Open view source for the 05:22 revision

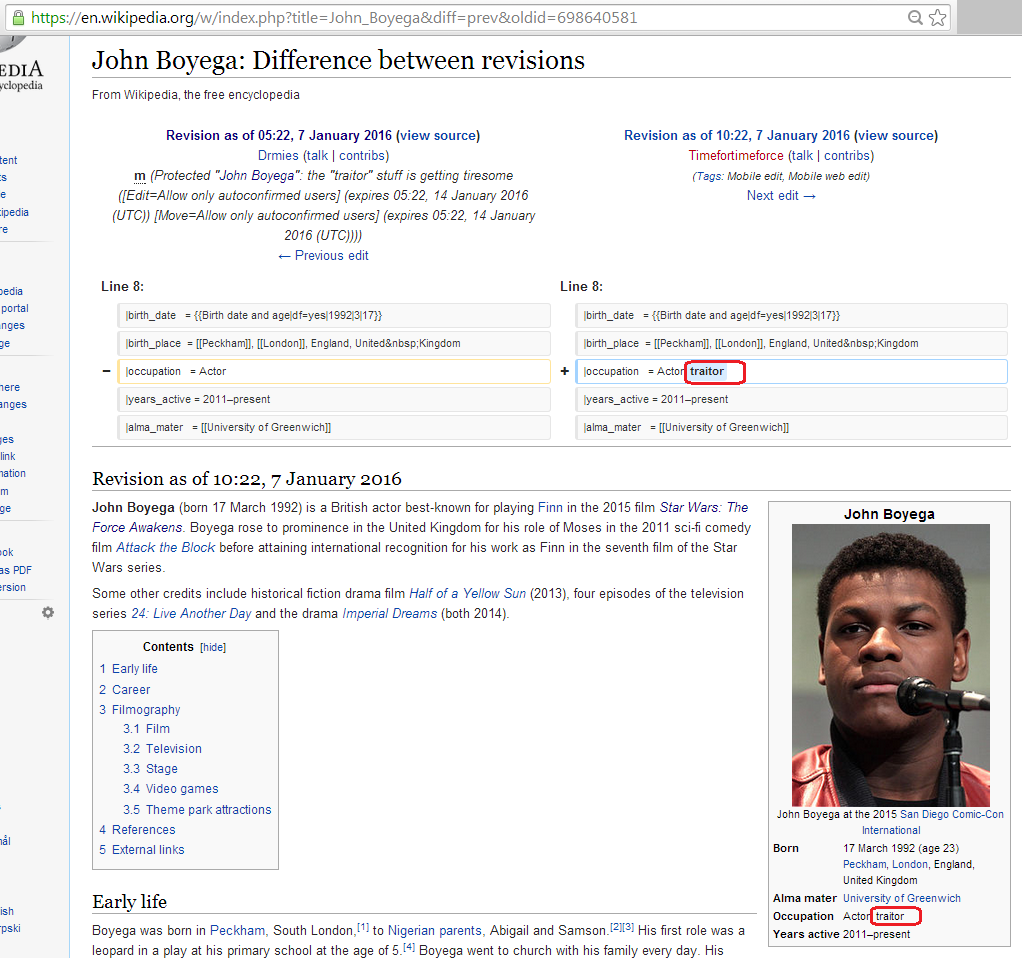tap(438, 136)
